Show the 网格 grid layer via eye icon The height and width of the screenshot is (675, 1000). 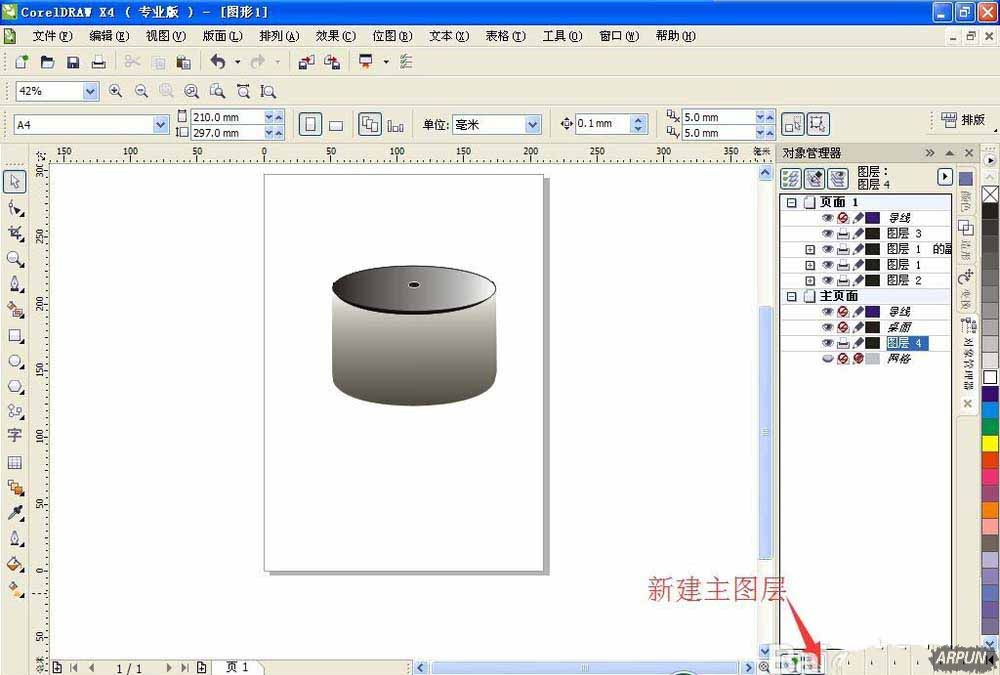tap(827, 358)
